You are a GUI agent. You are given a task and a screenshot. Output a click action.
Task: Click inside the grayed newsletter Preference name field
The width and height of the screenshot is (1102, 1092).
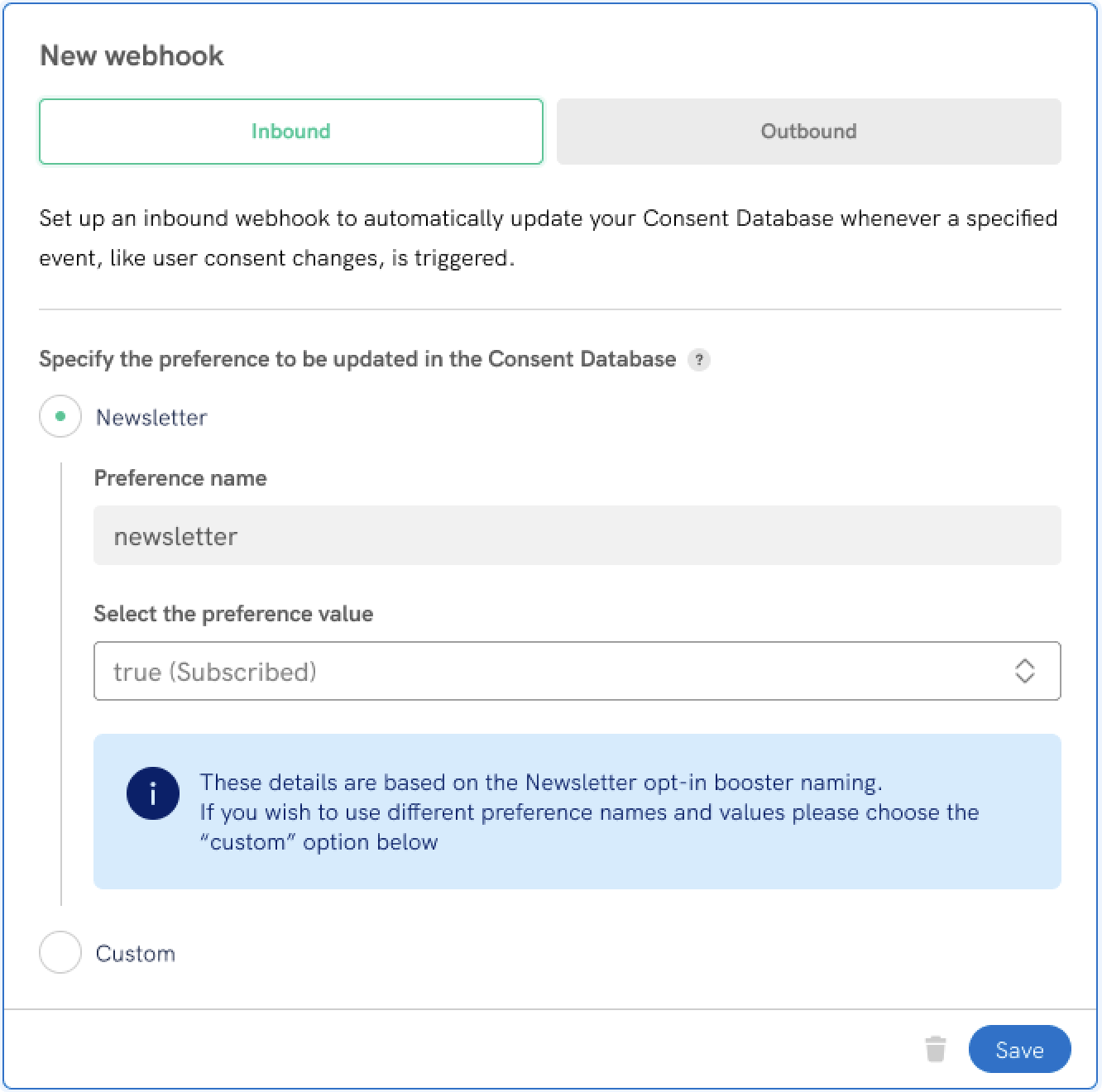[577, 535]
